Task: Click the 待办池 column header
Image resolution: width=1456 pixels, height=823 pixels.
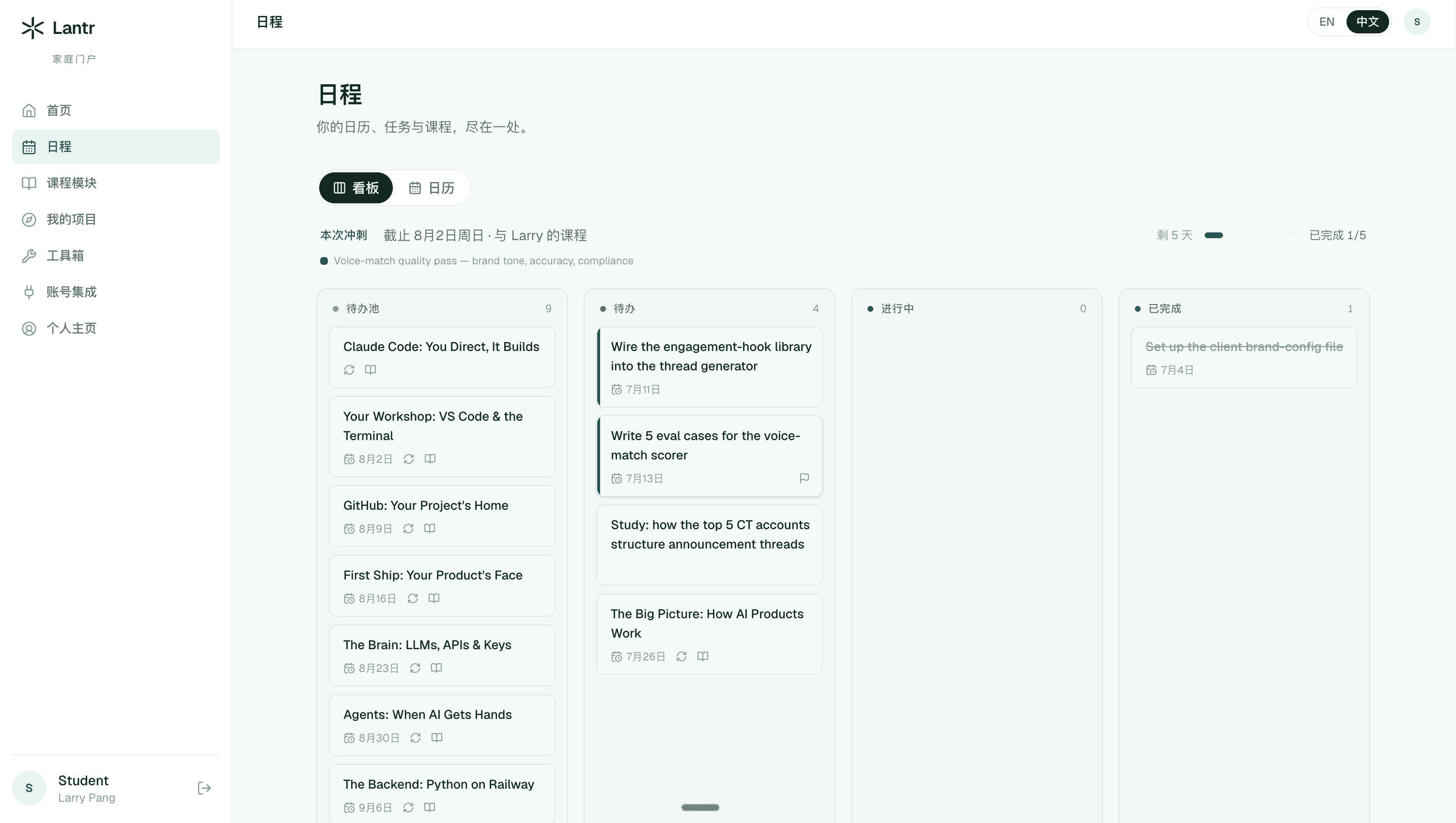Action: click(442, 309)
